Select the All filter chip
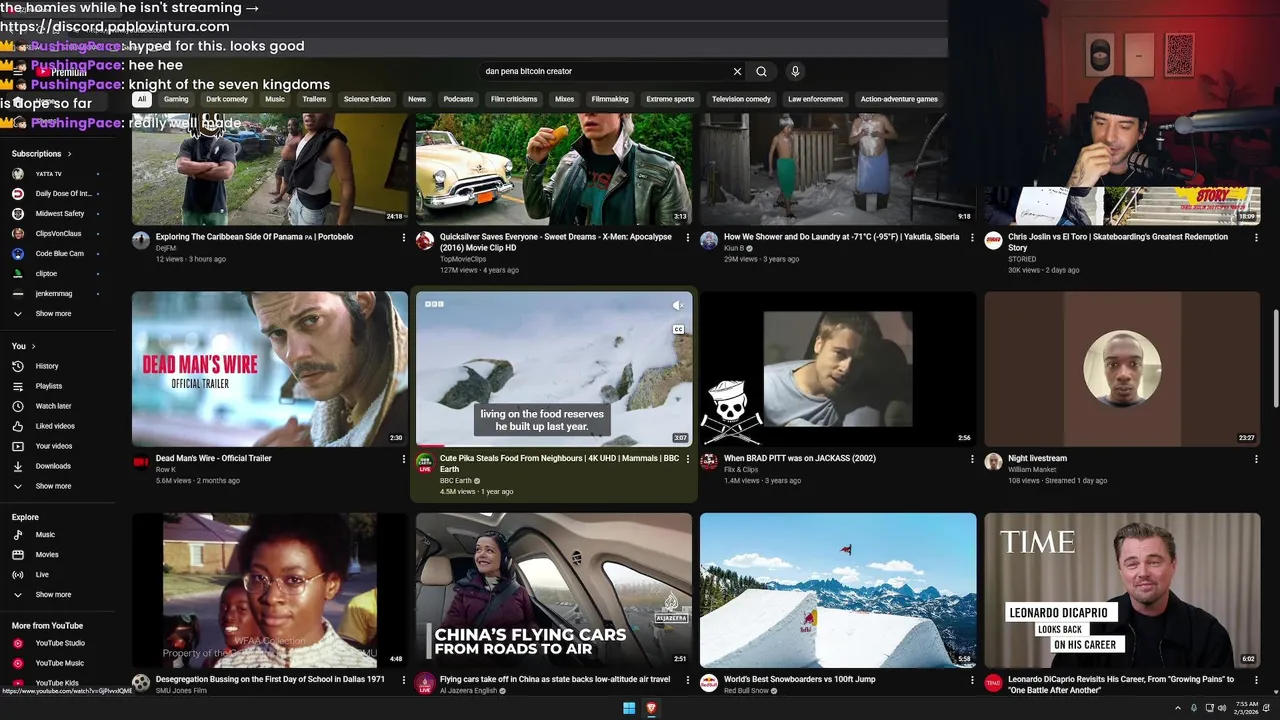This screenshot has width=1280, height=720. pos(142,99)
